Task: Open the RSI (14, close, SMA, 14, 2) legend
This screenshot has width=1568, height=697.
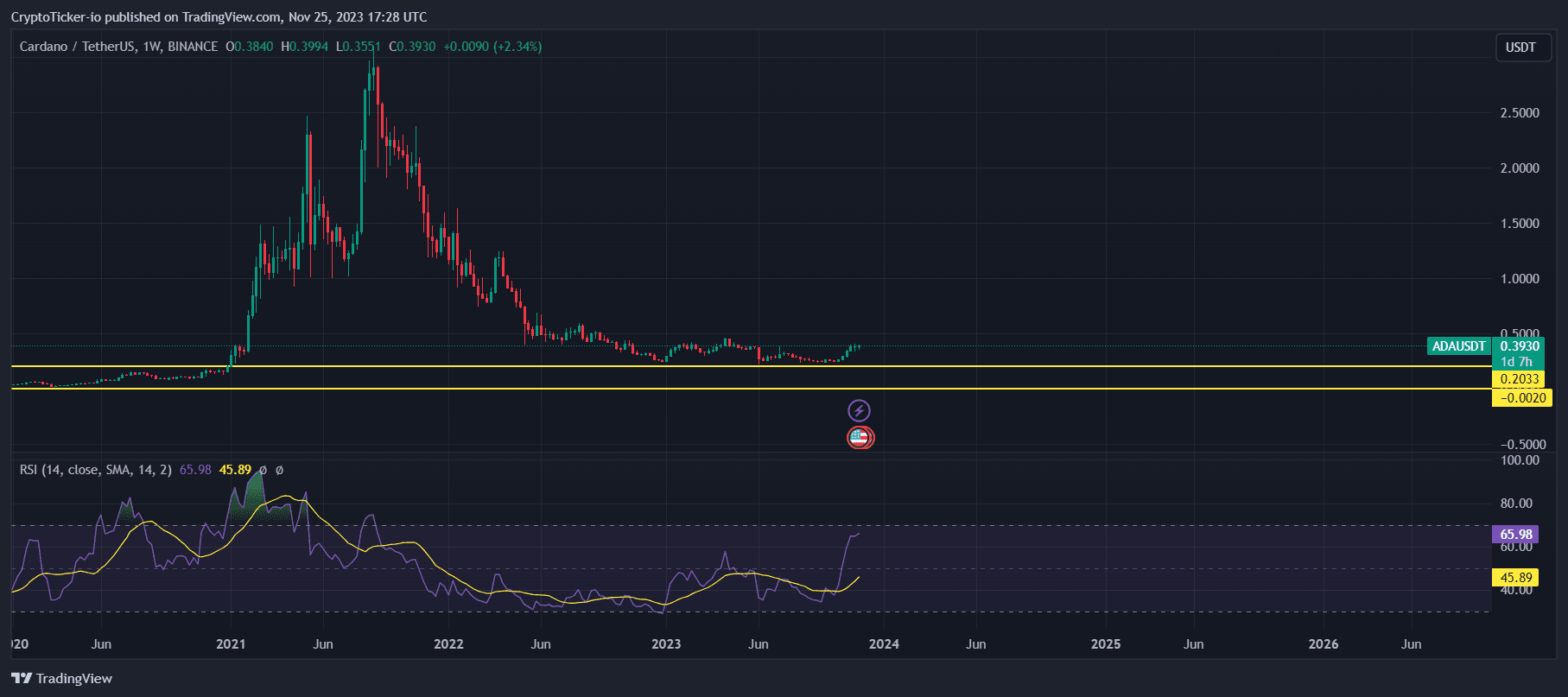Action: click(x=95, y=470)
